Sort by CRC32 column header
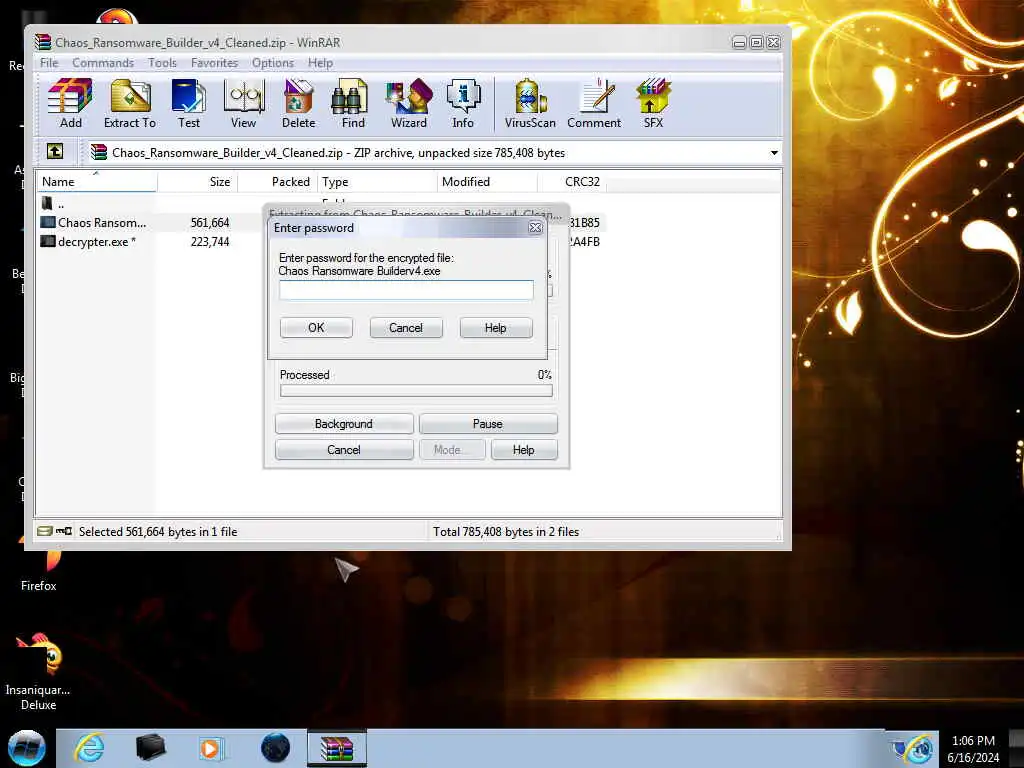The width and height of the screenshot is (1024, 768). [x=572, y=182]
